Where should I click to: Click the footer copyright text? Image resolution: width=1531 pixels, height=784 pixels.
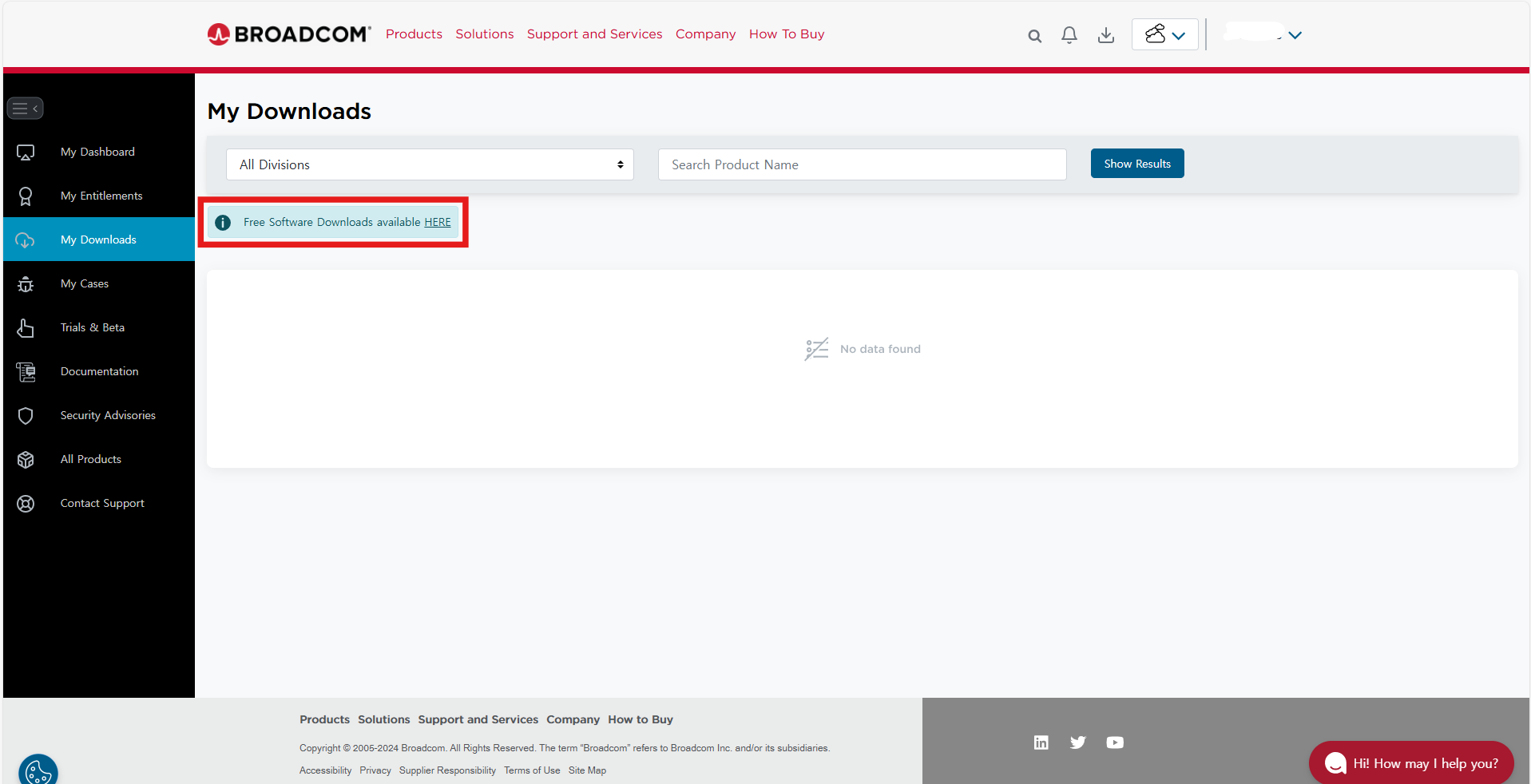565,748
